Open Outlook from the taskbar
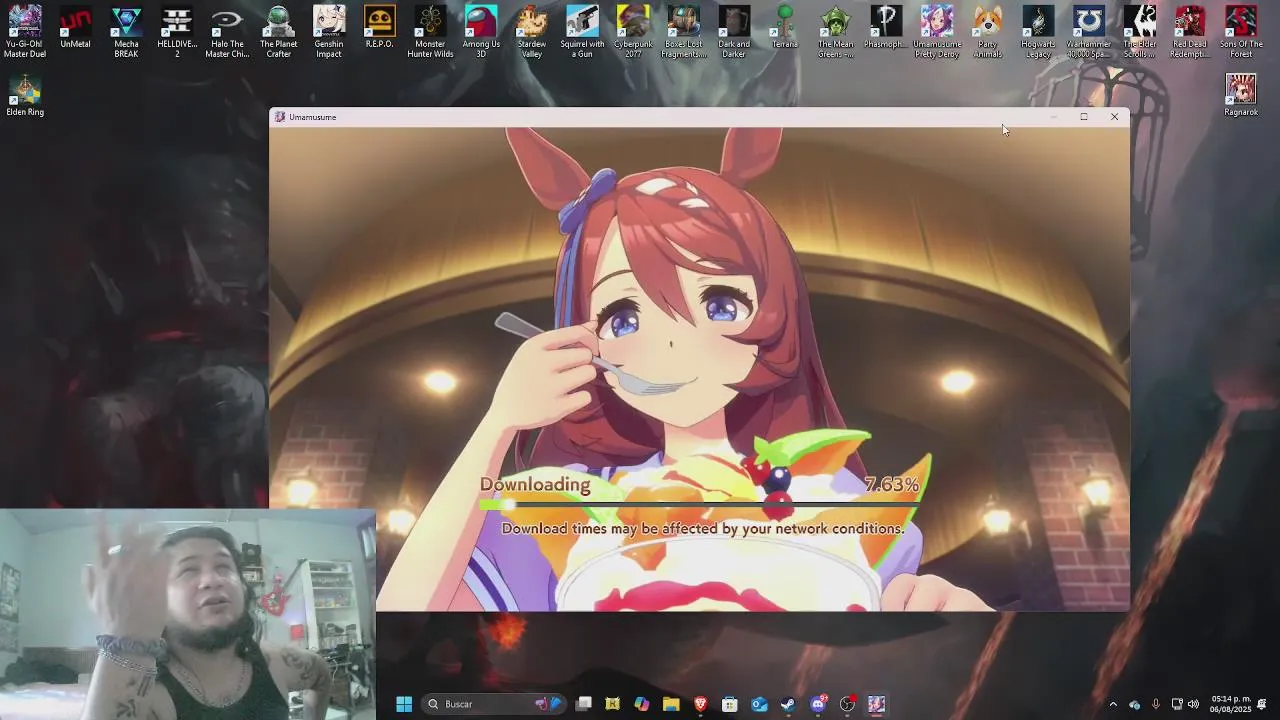The width and height of the screenshot is (1280, 720). click(759, 704)
